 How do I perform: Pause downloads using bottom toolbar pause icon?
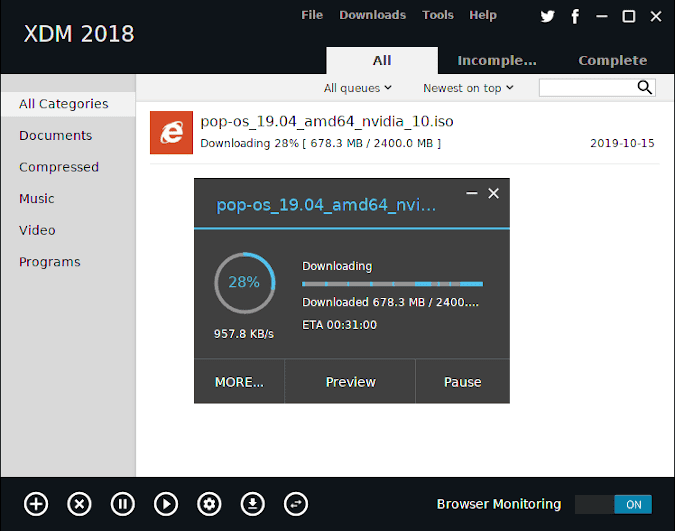pos(123,503)
